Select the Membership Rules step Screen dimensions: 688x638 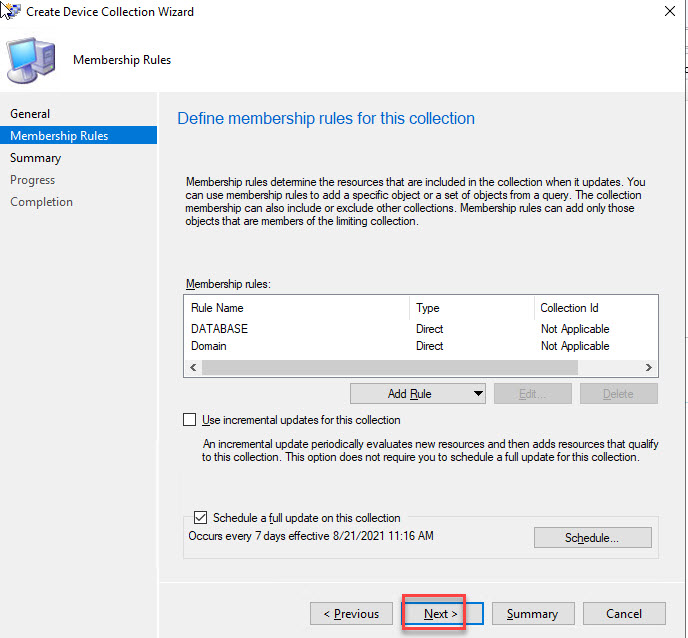[x=59, y=136]
